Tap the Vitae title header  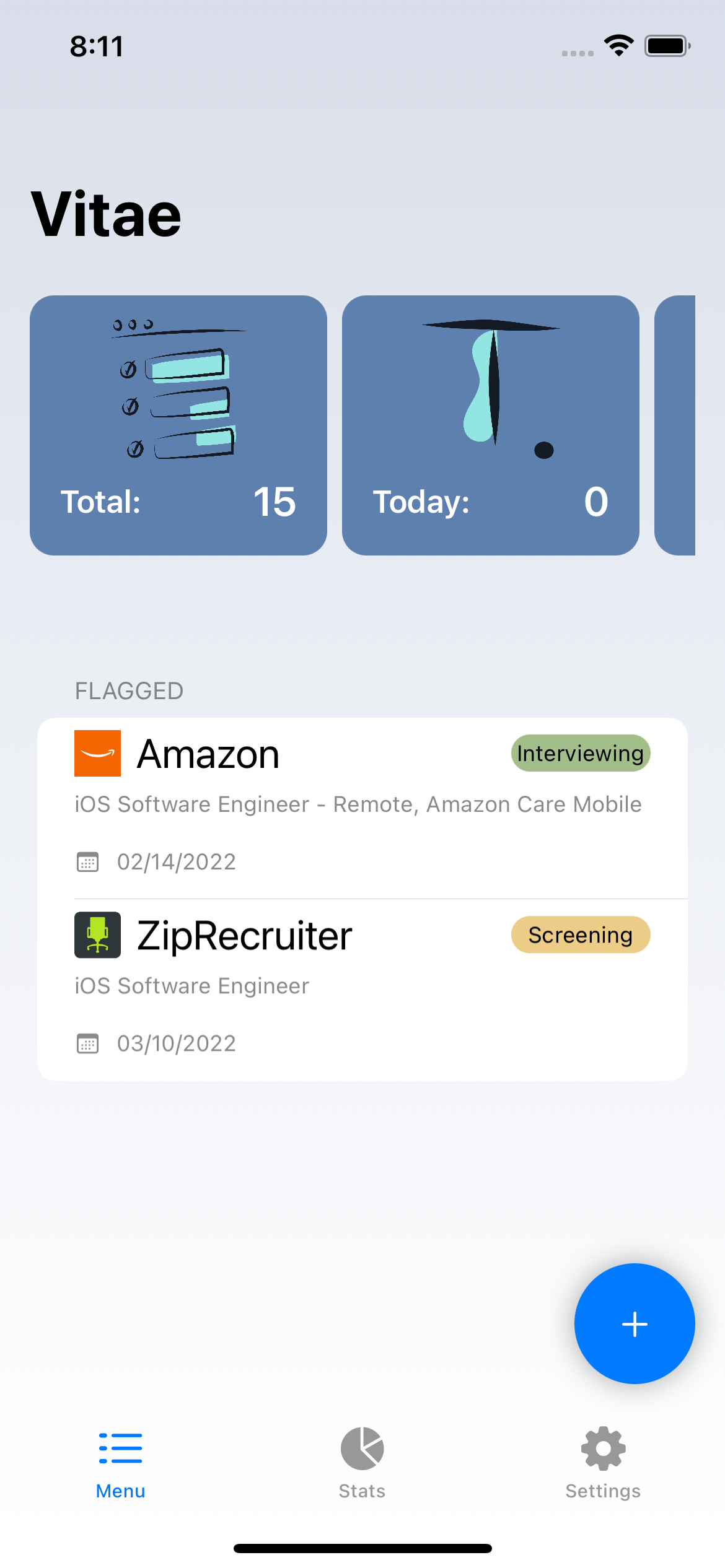pyautogui.click(x=106, y=214)
